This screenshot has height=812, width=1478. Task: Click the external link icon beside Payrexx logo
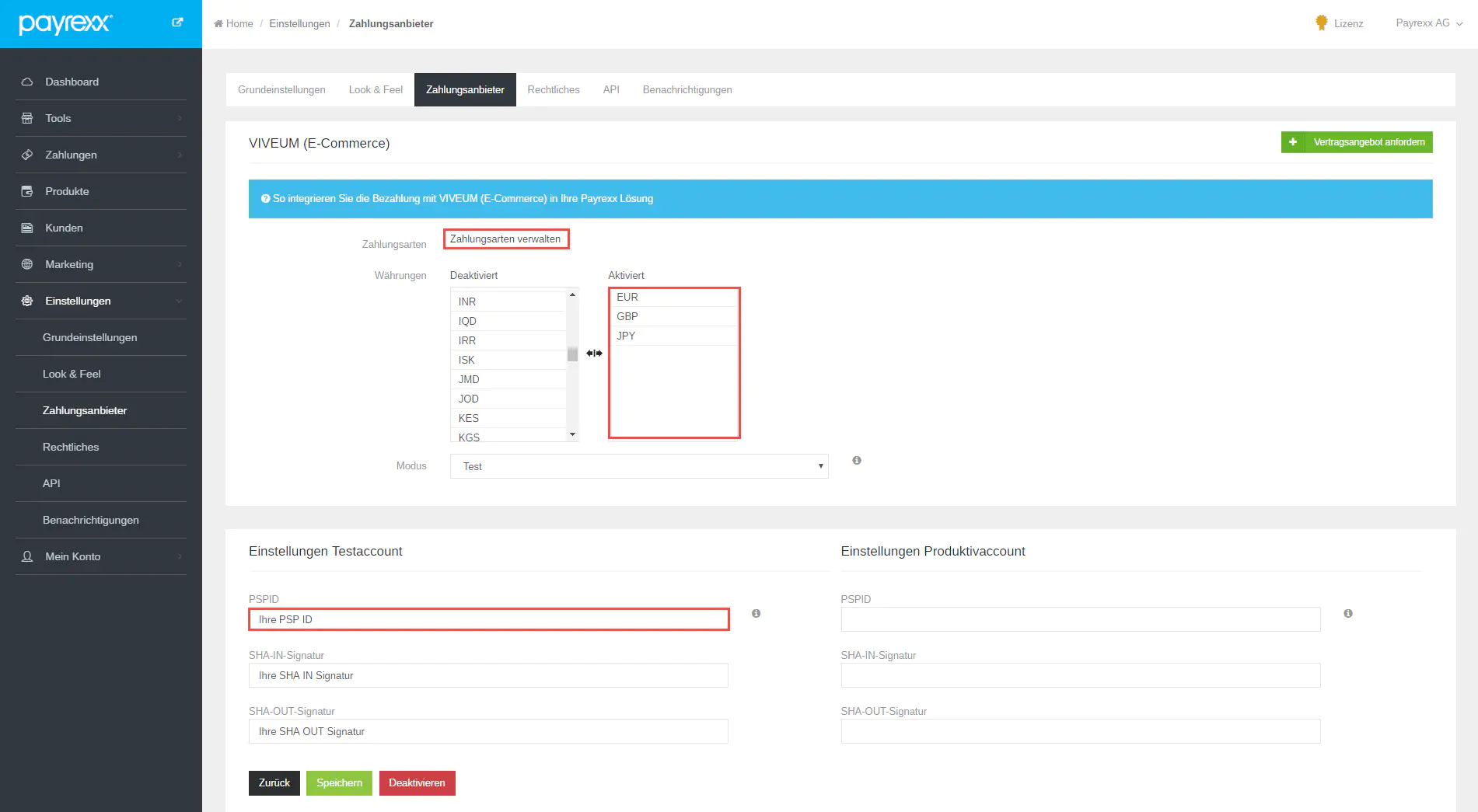(177, 23)
